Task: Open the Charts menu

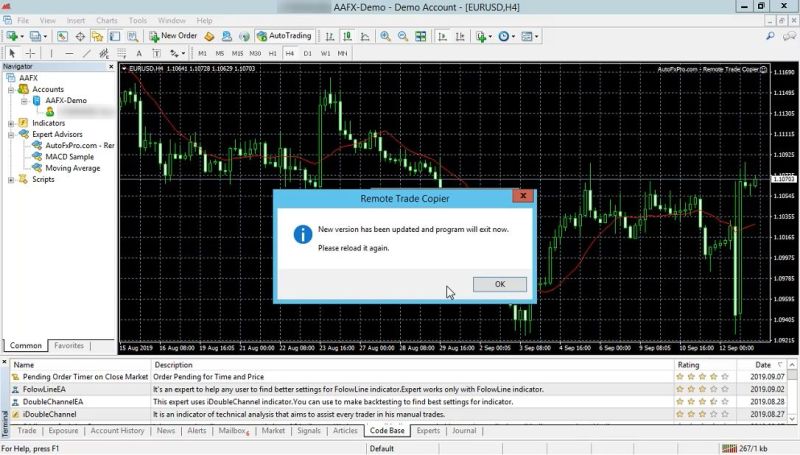Action: [x=106, y=20]
